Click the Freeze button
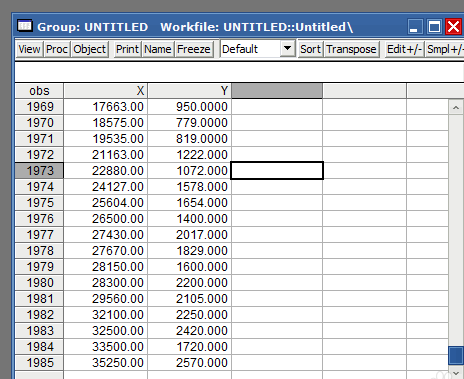The image size is (464, 379). pyautogui.click(x=194, y=49)
